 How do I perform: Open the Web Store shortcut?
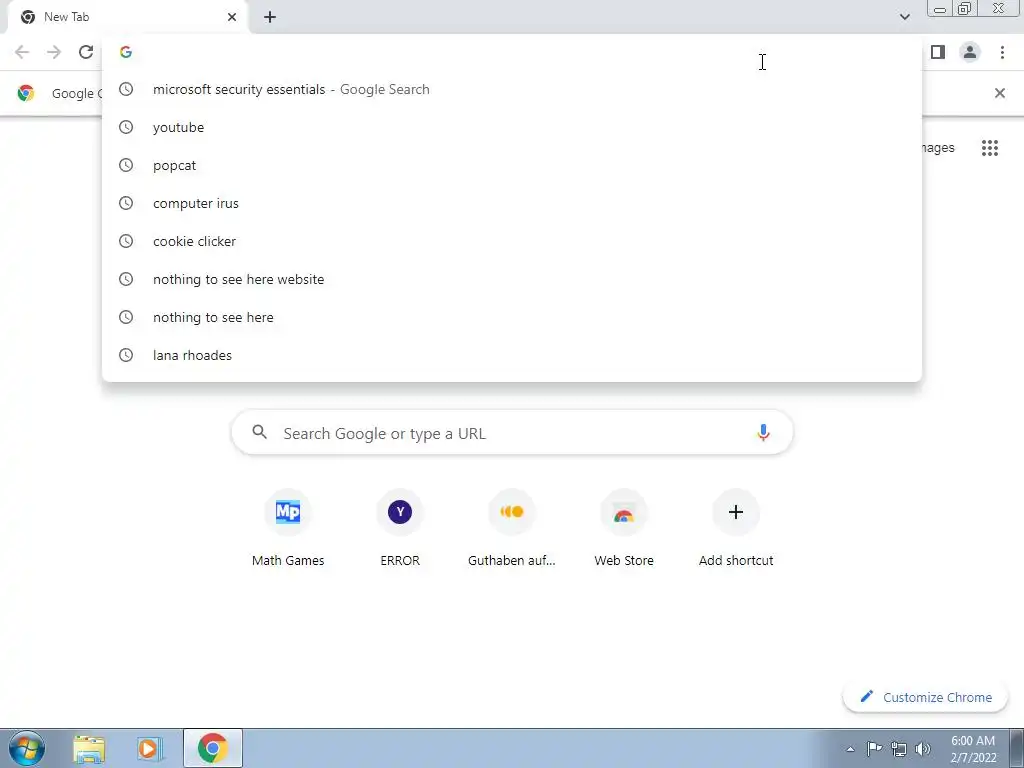(624, 530)
